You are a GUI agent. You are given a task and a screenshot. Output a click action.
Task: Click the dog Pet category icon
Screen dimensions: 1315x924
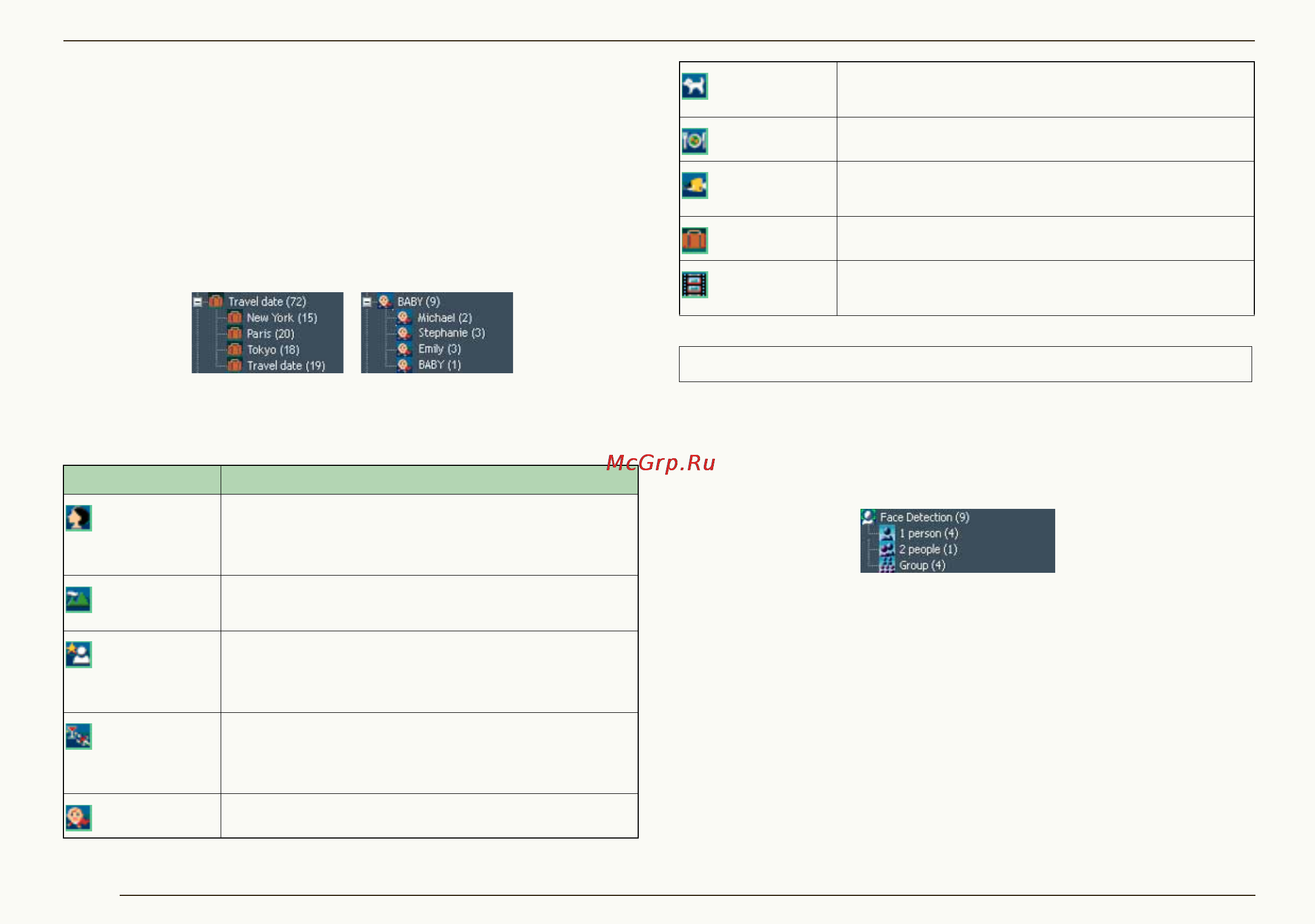click(x=694, y=87)
